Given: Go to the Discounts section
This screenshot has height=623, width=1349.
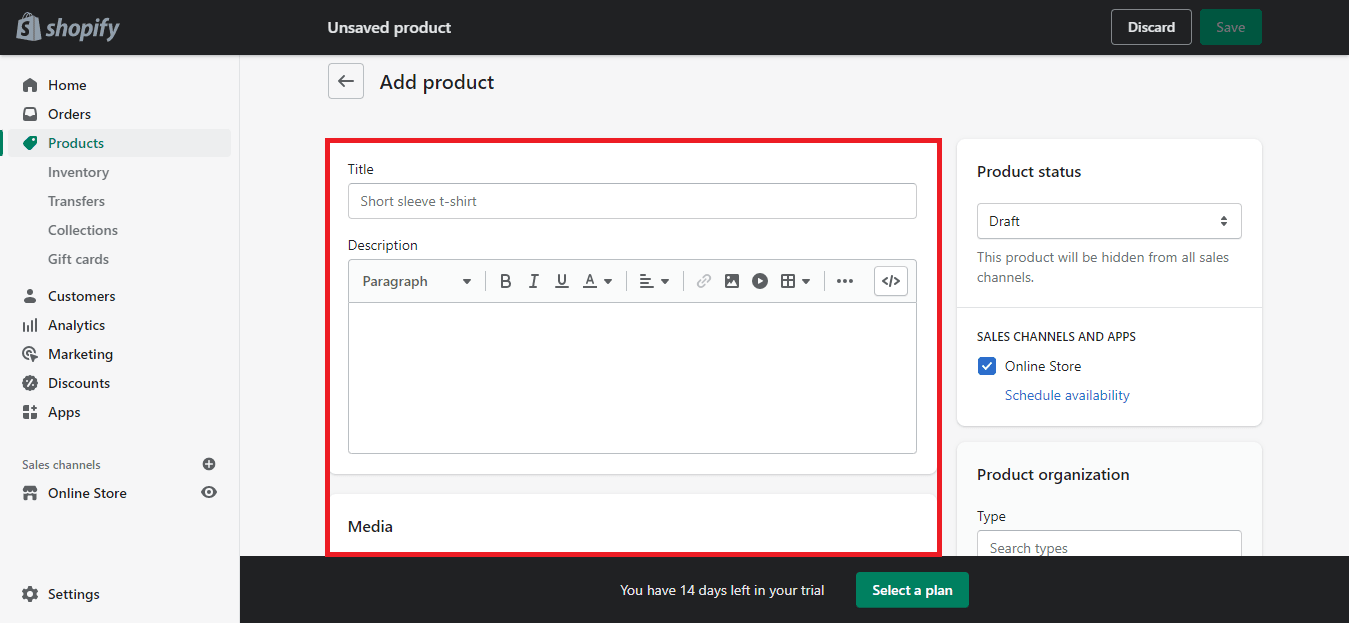Looking at the screenshot, I should pos(77,382).
